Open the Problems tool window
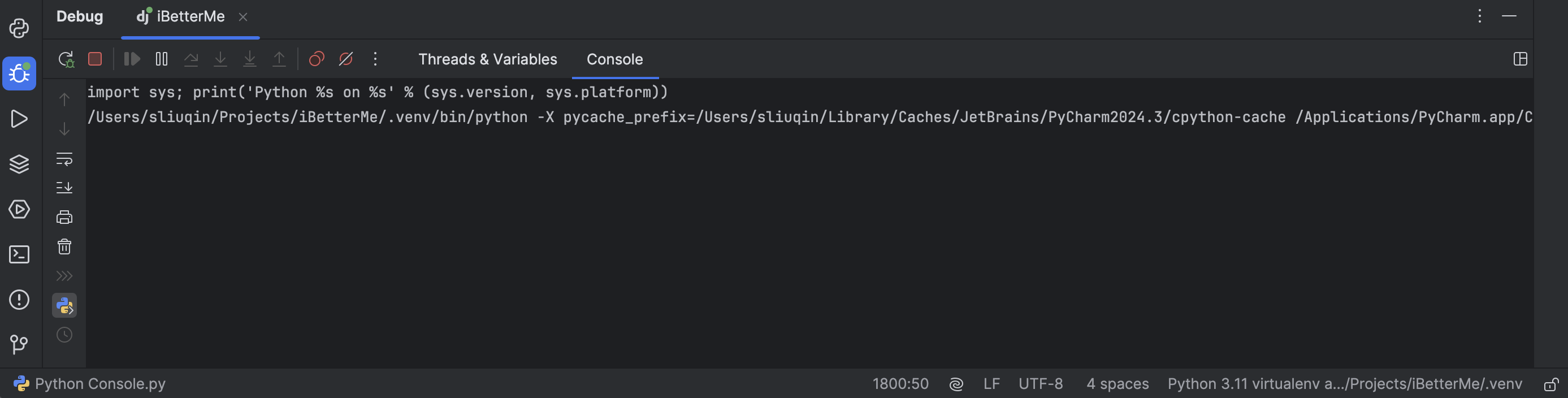This screenshot has width=1568, height=398. [x=19, y=300]
